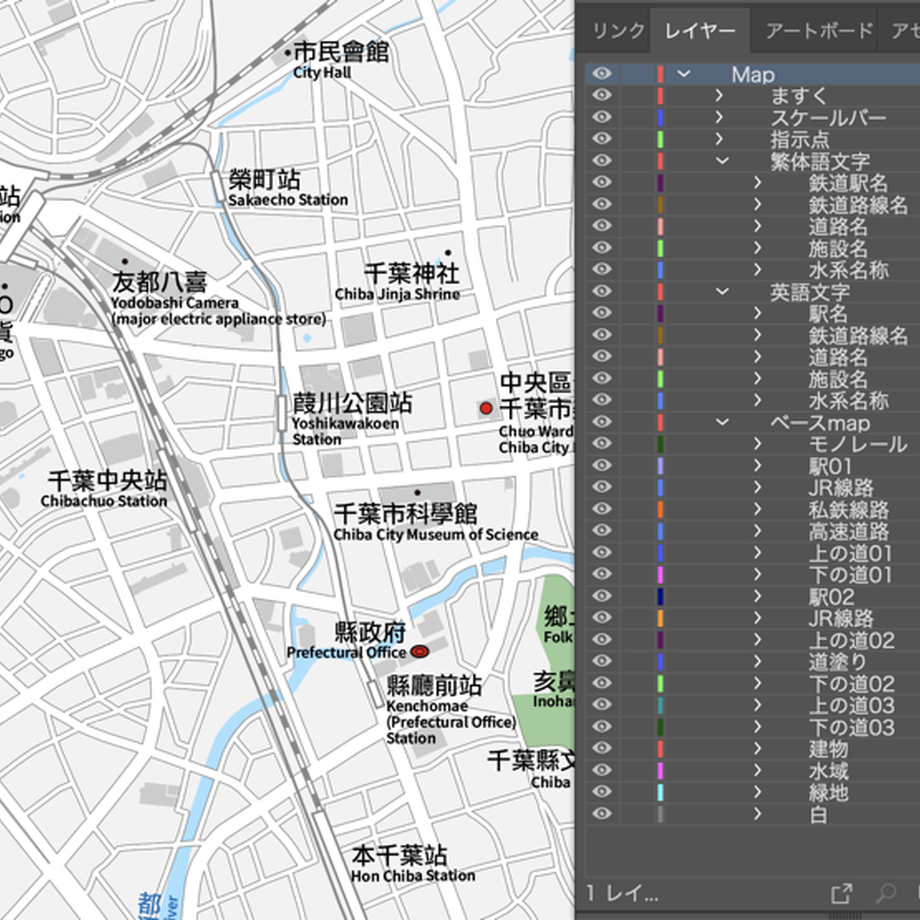Click the magnifier locate-object icon
This screenshot has width=920, height=920.
(x=885, y=894)
